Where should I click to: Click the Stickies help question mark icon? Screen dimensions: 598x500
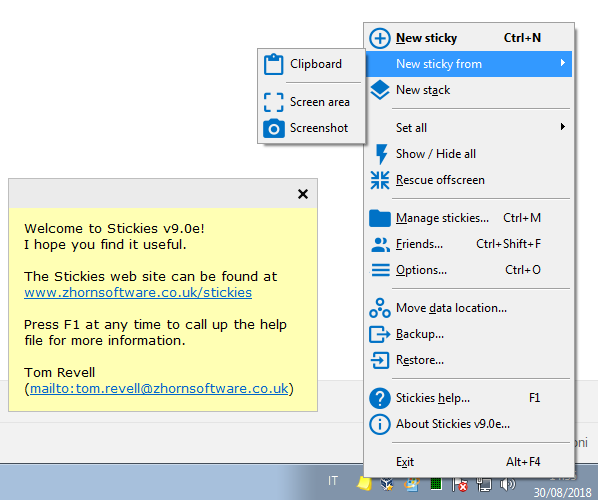click(x=379, y=398)
